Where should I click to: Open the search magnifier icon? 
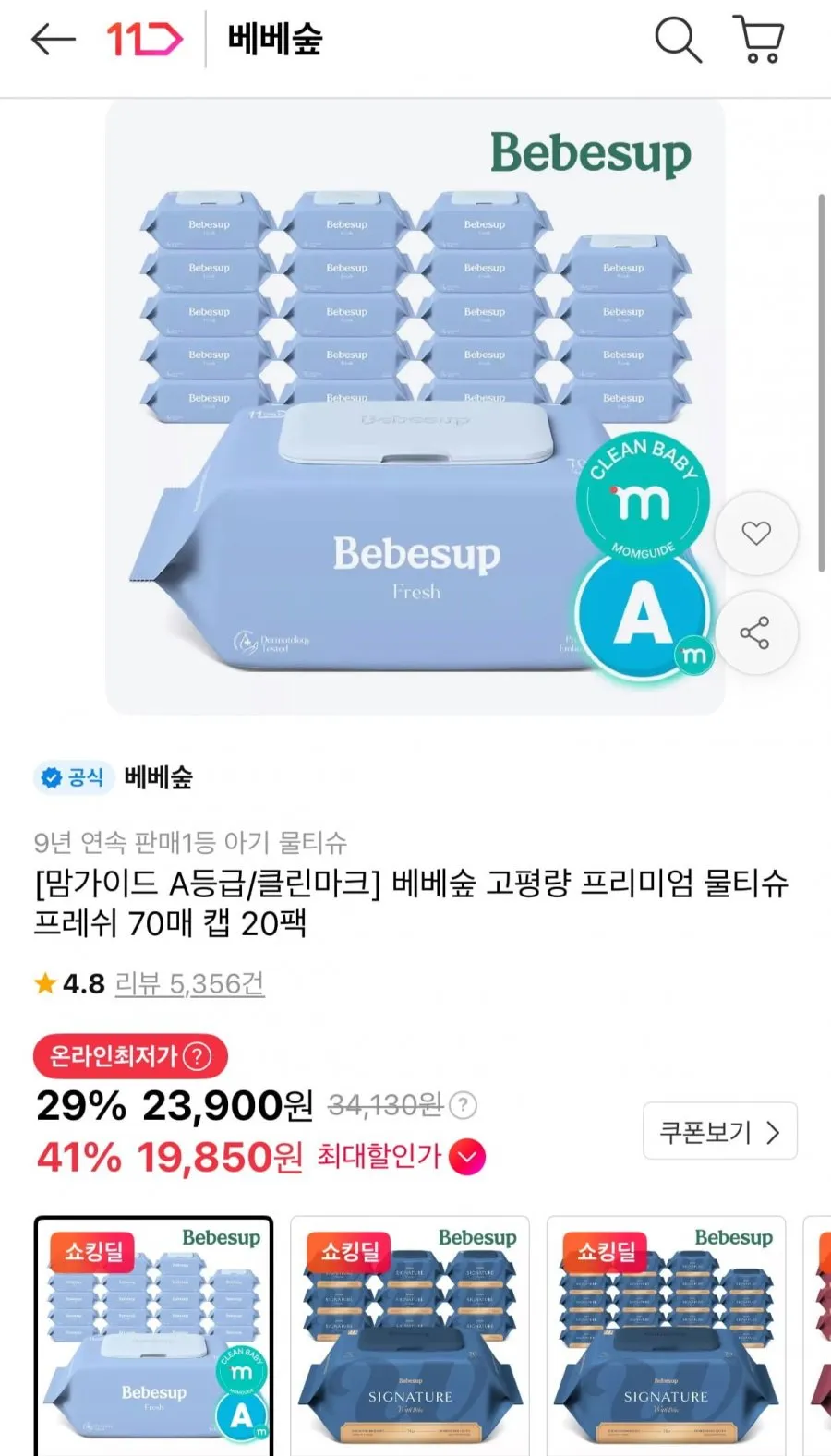coord(678,40)
